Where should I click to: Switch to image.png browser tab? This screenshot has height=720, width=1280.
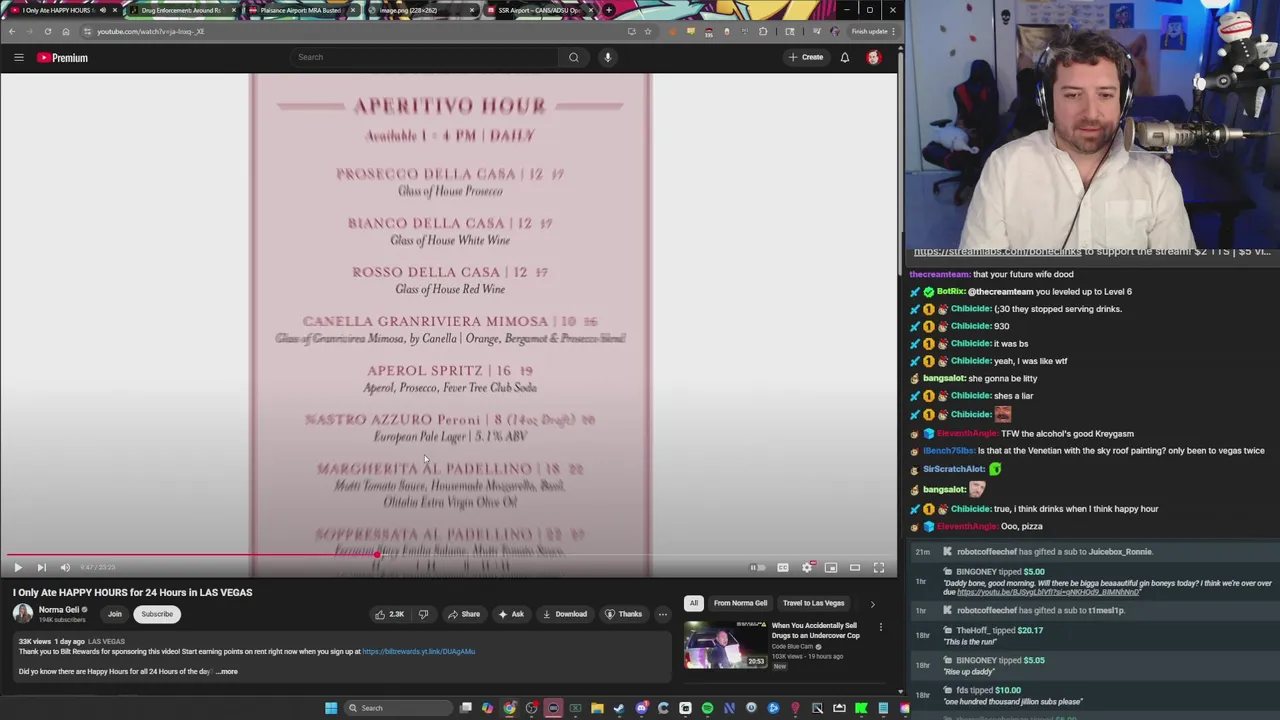pos(420,10)
